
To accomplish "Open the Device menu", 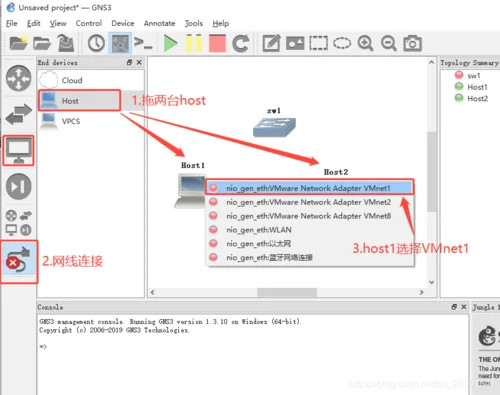I will point(123,23).
